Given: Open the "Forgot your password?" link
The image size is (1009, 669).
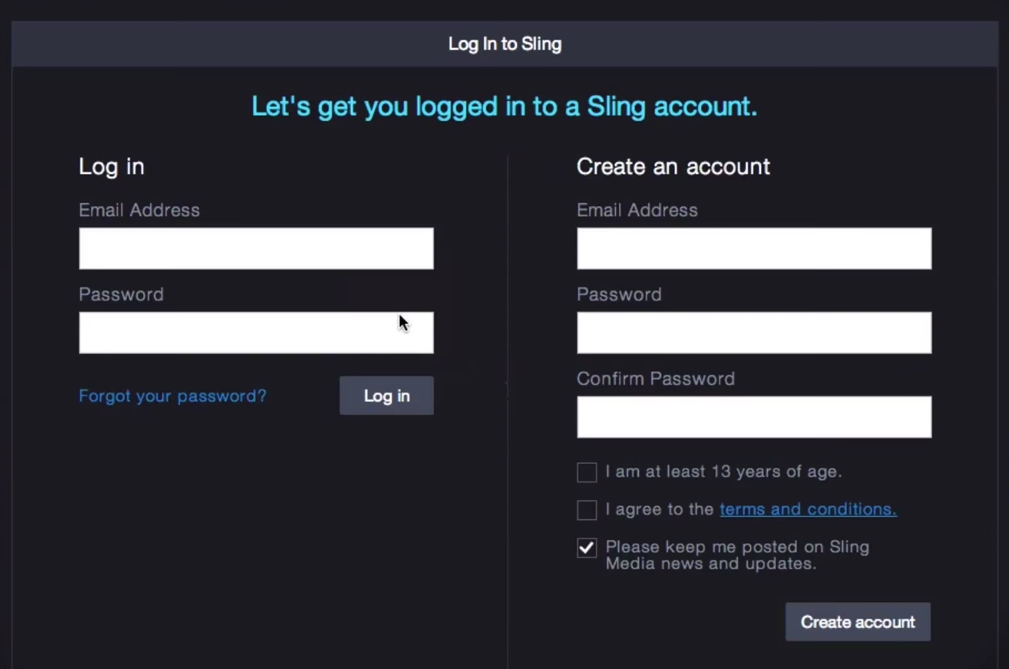Looking at the screenshot, I should [172, 395].
